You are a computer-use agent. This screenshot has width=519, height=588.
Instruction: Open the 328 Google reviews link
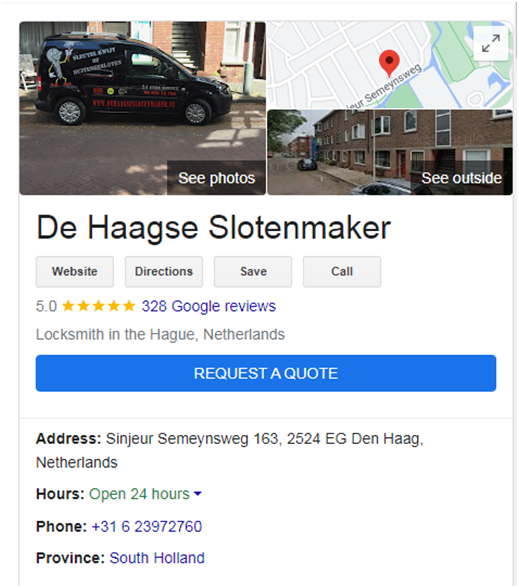pos(208,306)
